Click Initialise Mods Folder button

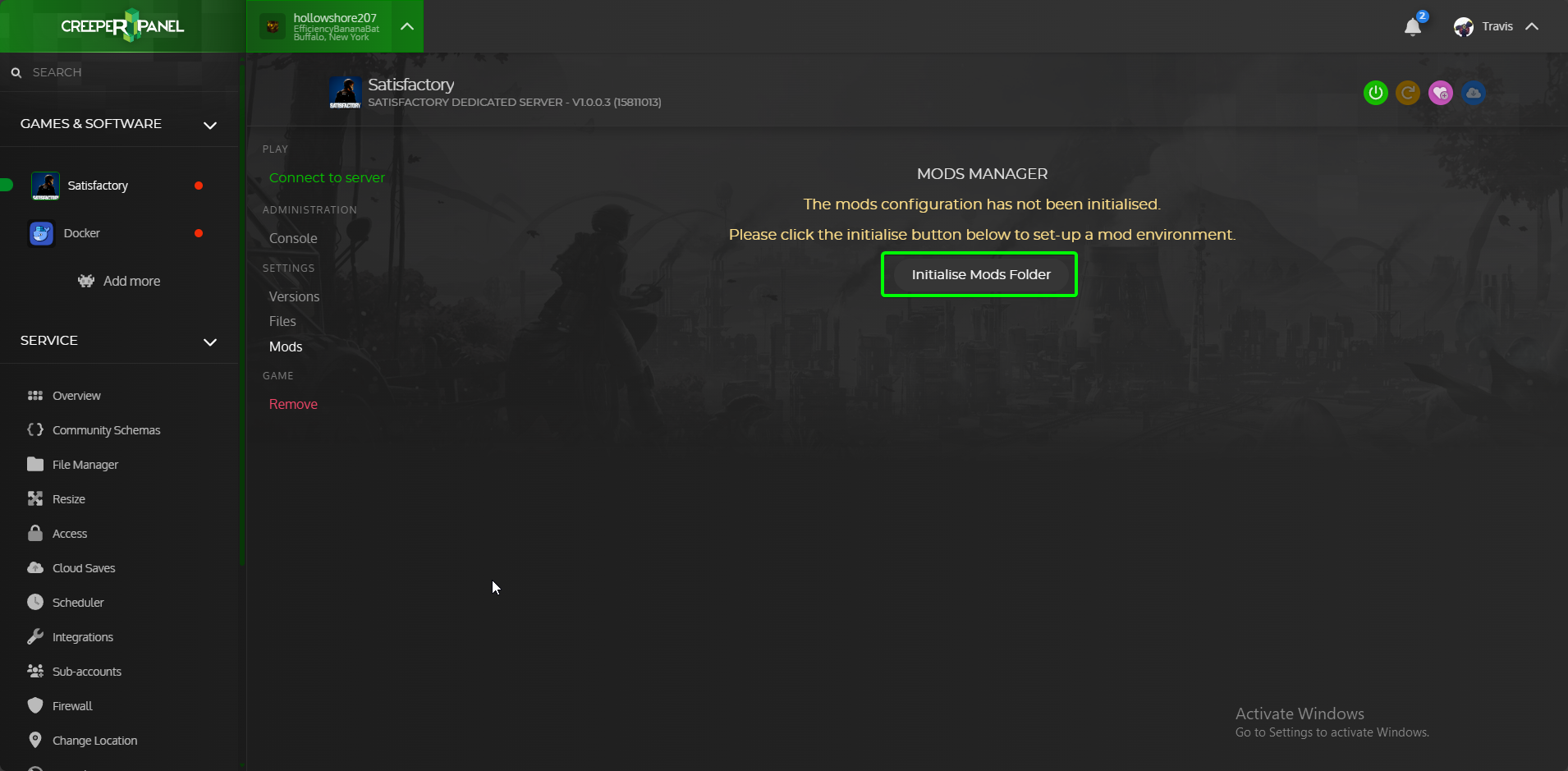981,274
